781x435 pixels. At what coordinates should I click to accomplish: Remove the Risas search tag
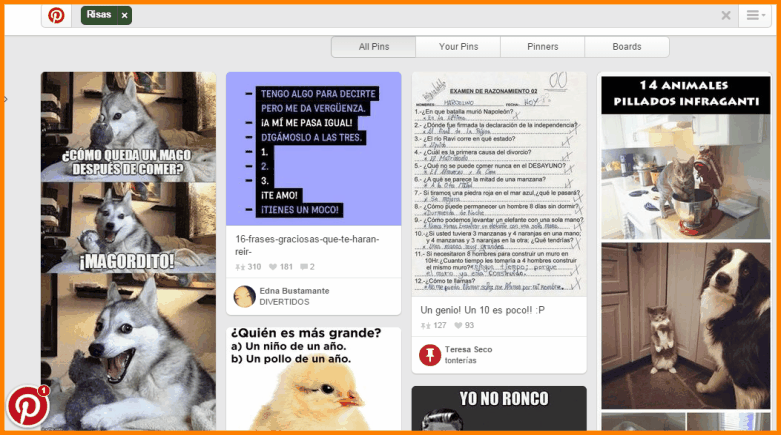(125, 16)
